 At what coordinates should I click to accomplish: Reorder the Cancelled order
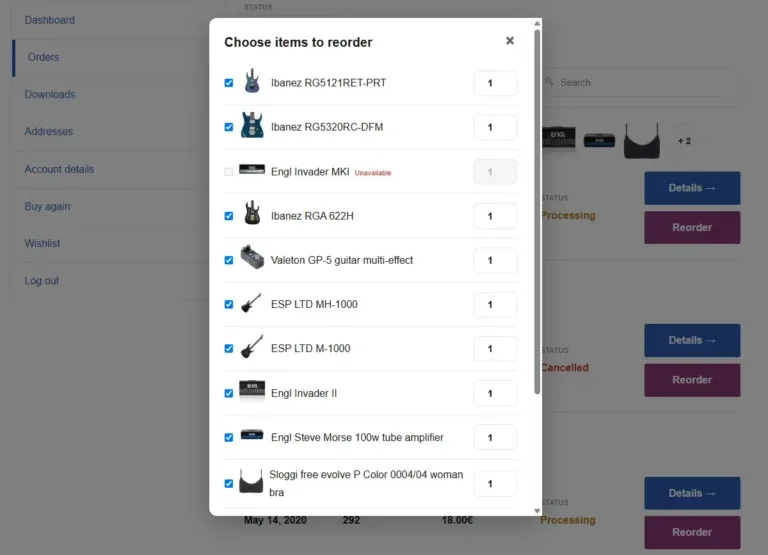[x=692, y=380]
